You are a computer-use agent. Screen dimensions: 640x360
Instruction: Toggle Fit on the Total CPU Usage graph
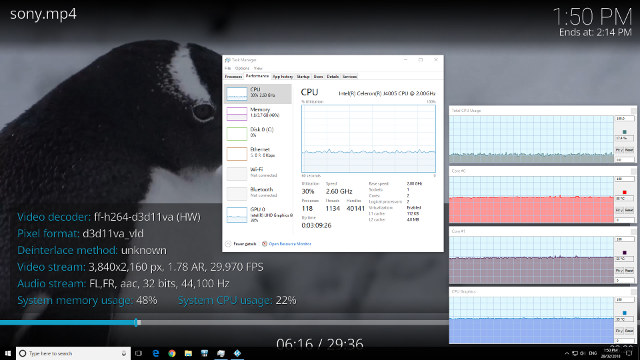[619, 150]
